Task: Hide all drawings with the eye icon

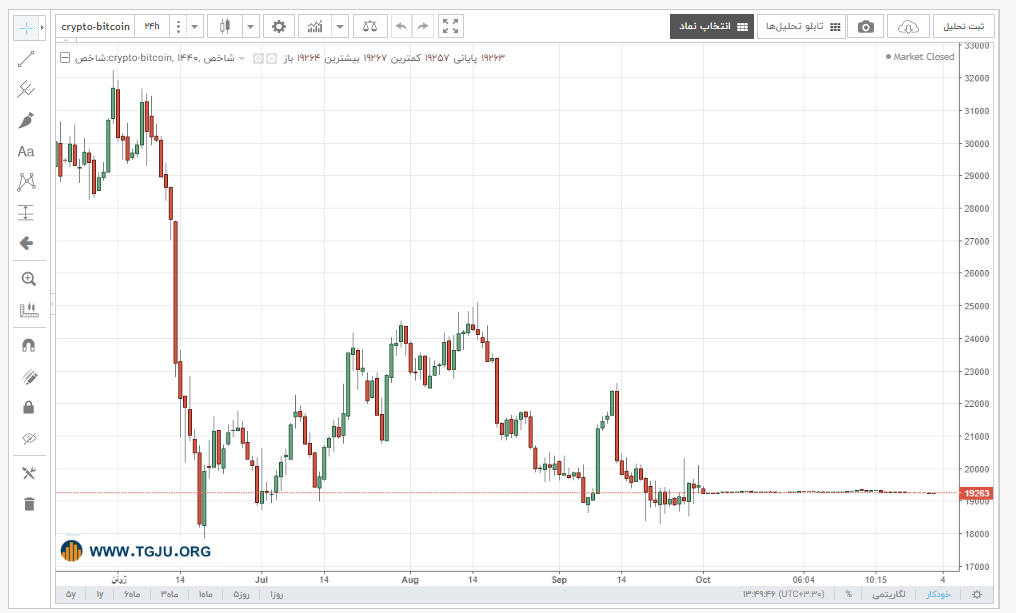Action: point(29,438)
